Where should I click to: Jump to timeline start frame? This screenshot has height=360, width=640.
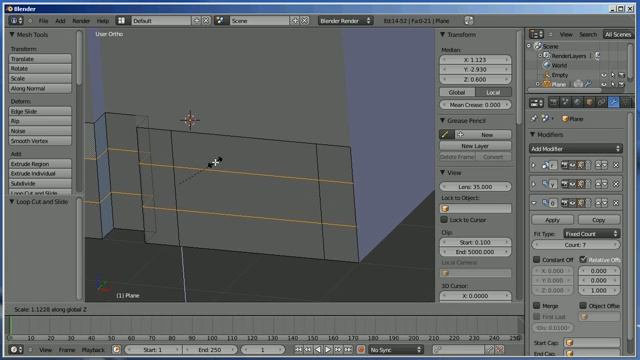point(299,349)
